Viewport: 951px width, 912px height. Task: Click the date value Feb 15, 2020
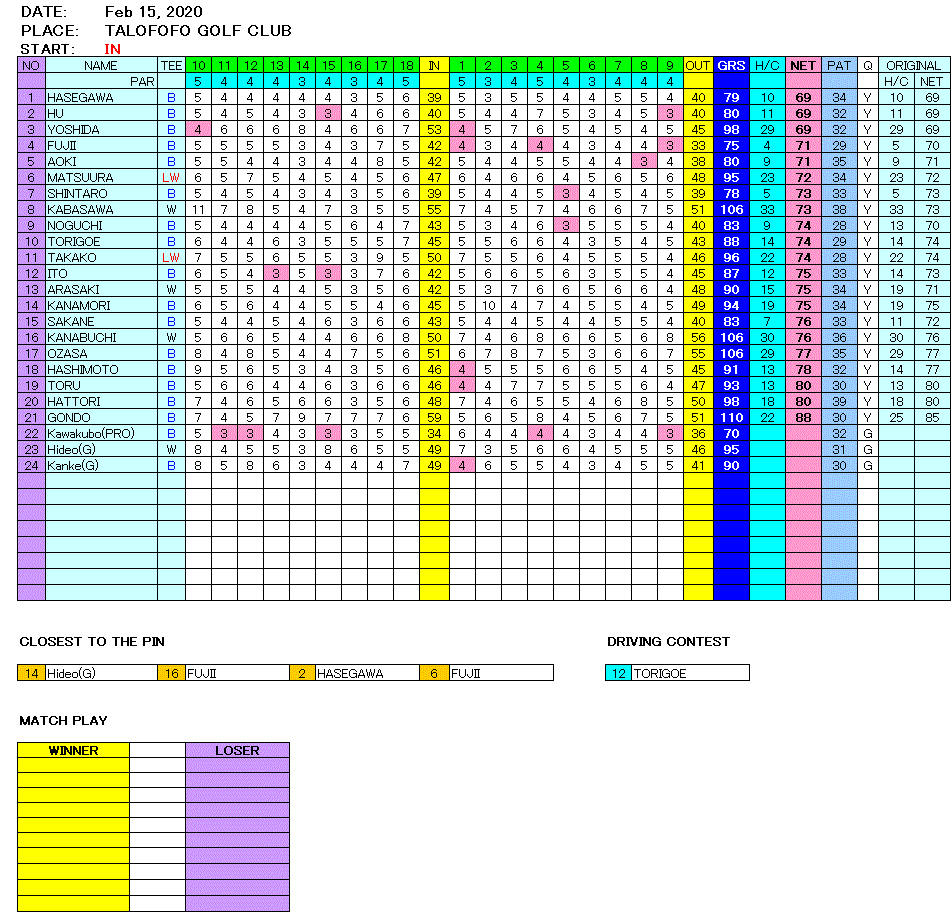coord(153,12)
